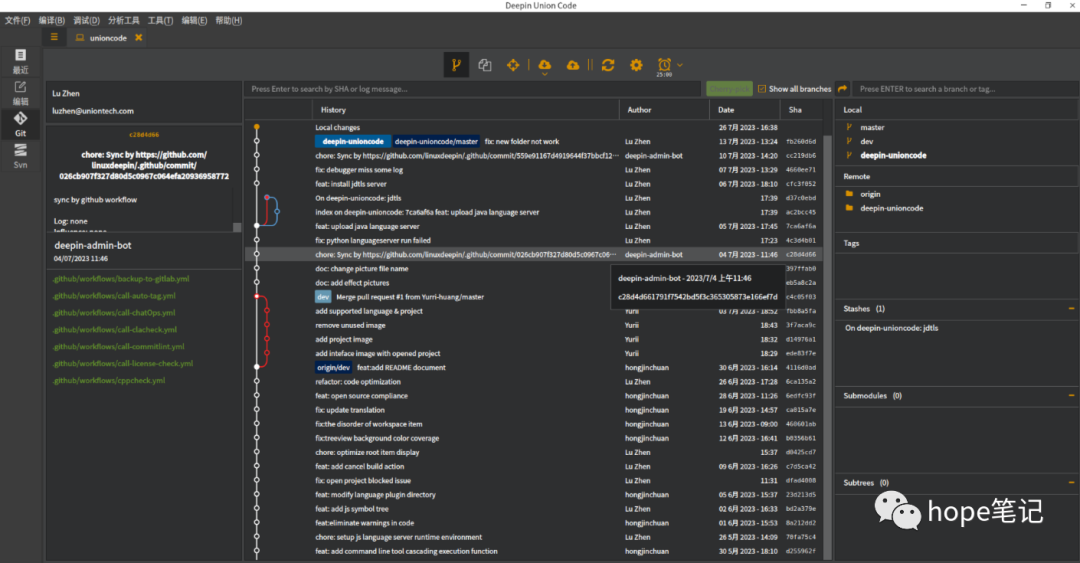Image resolution: width=1080 pixels, height=563 pixels.
Task: Open the pull options chevron under cloud download
Action: coord(545,73)
